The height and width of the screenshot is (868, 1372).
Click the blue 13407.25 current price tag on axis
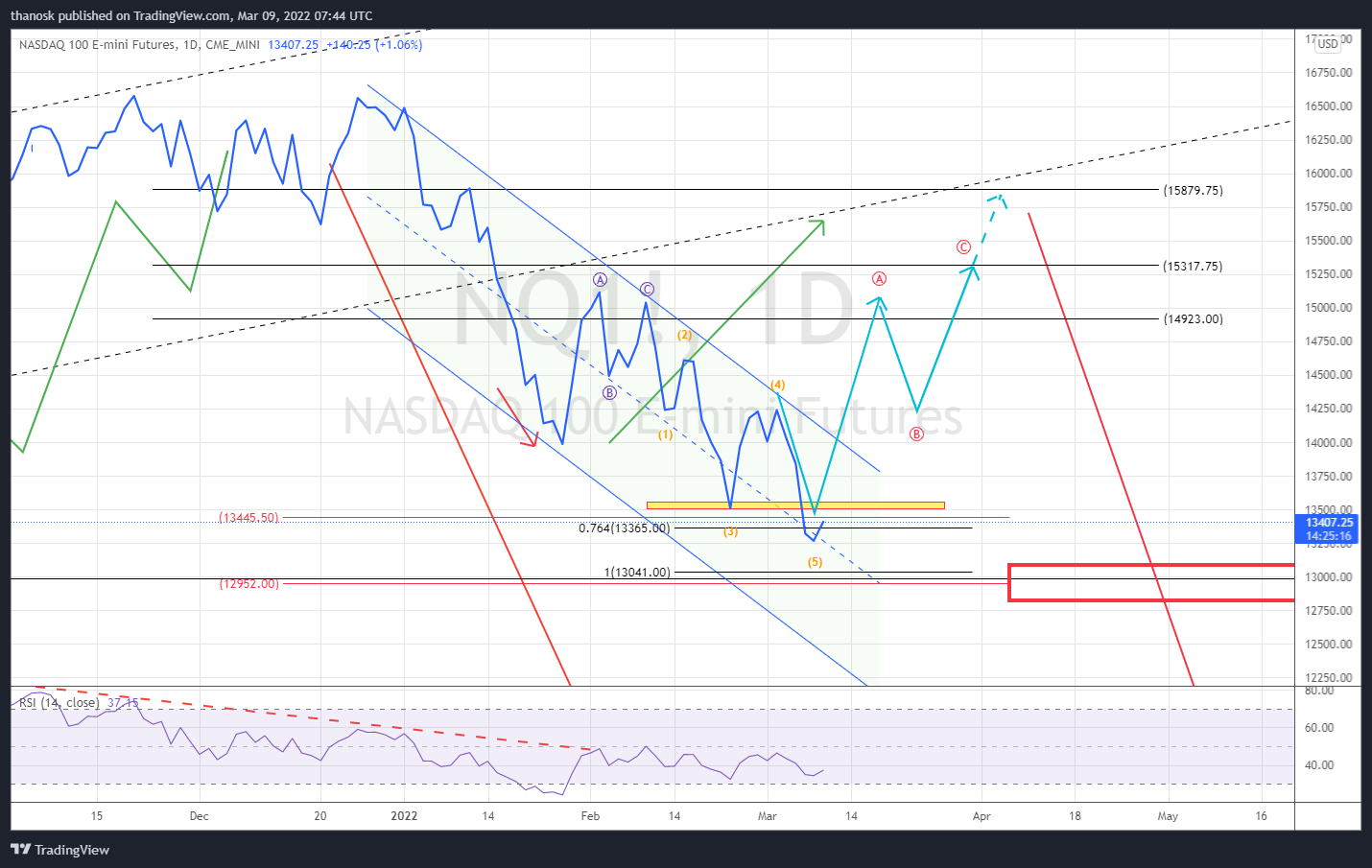click(x=1328, y=523)
